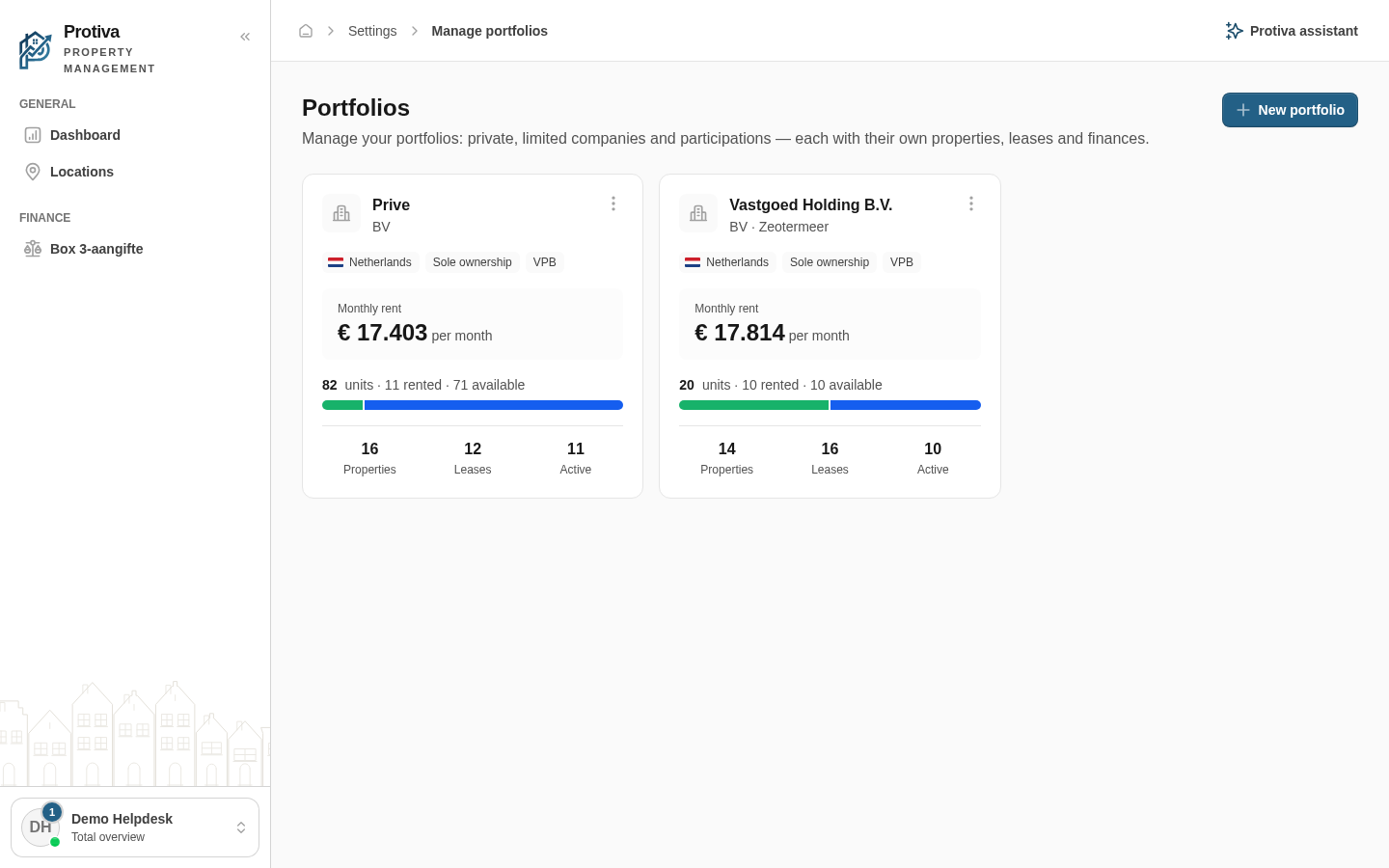
Task: Click the 16 Properties stat on Prive
Action: [x=369, y=458]
